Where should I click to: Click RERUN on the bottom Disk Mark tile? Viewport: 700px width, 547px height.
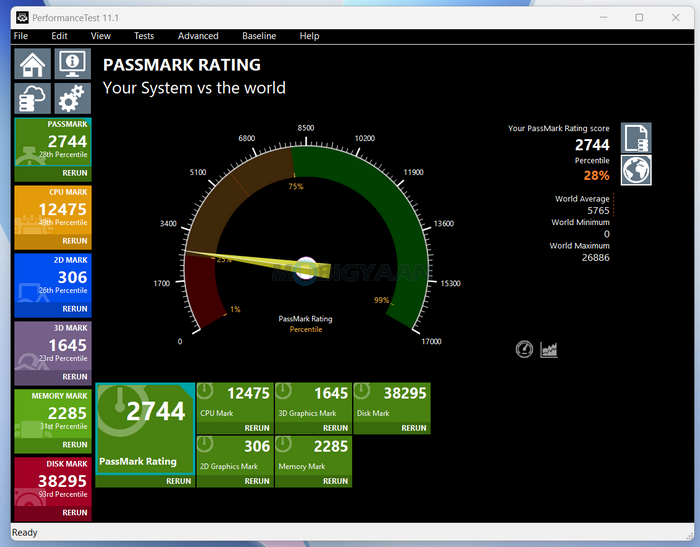pos(414,428)
